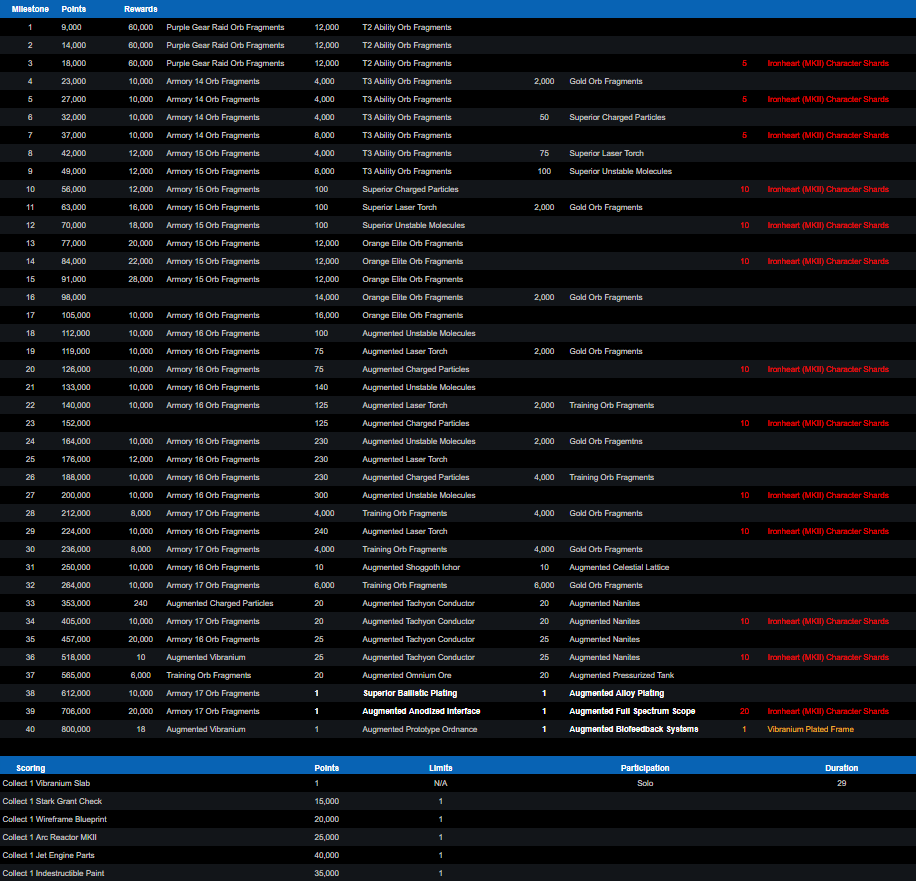Select Collect 1 Stark Grant Check row

(x=52, y=802)
